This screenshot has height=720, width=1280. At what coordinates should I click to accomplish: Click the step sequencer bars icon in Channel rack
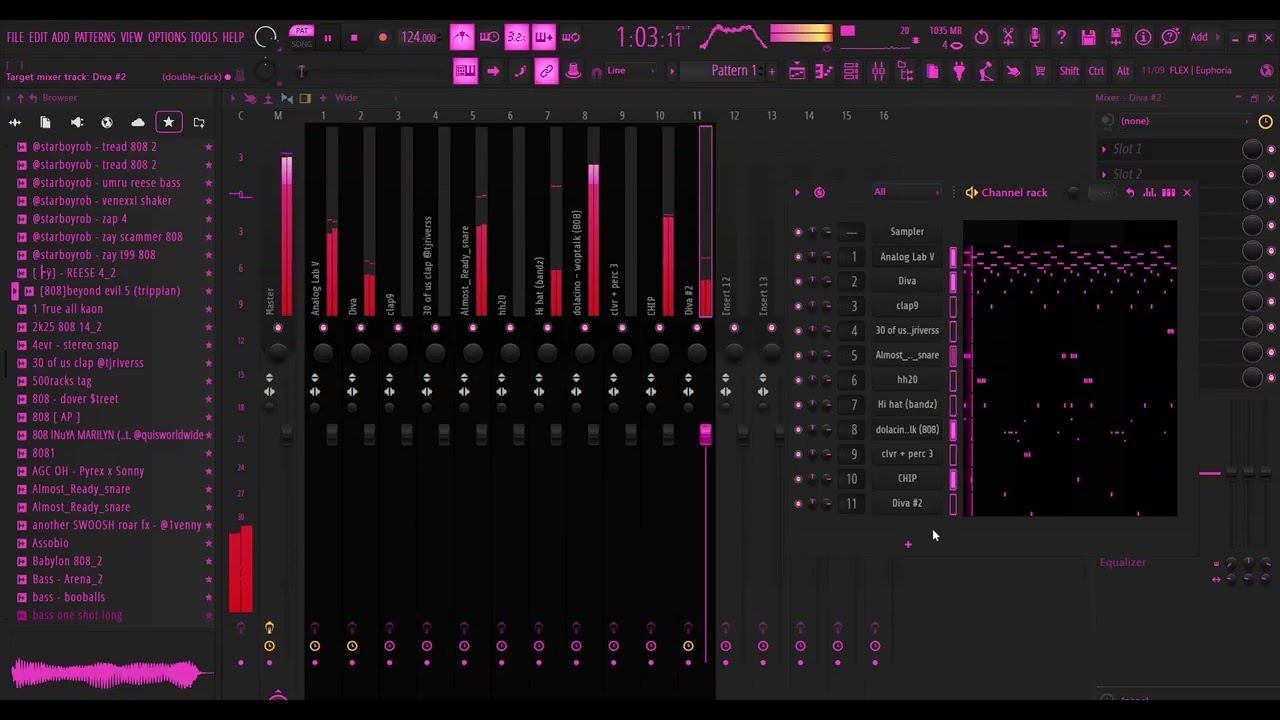pos(1168,192)
